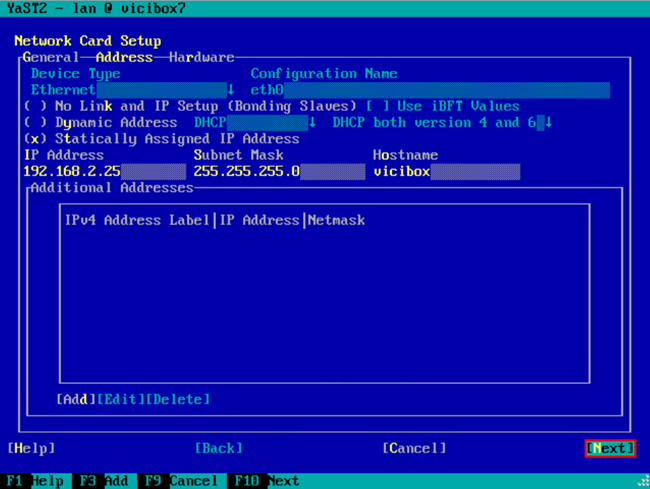Select Statically Assigned IP Address radio
Viewport: 650px width, 489px height.
click(x=162, y=139)
